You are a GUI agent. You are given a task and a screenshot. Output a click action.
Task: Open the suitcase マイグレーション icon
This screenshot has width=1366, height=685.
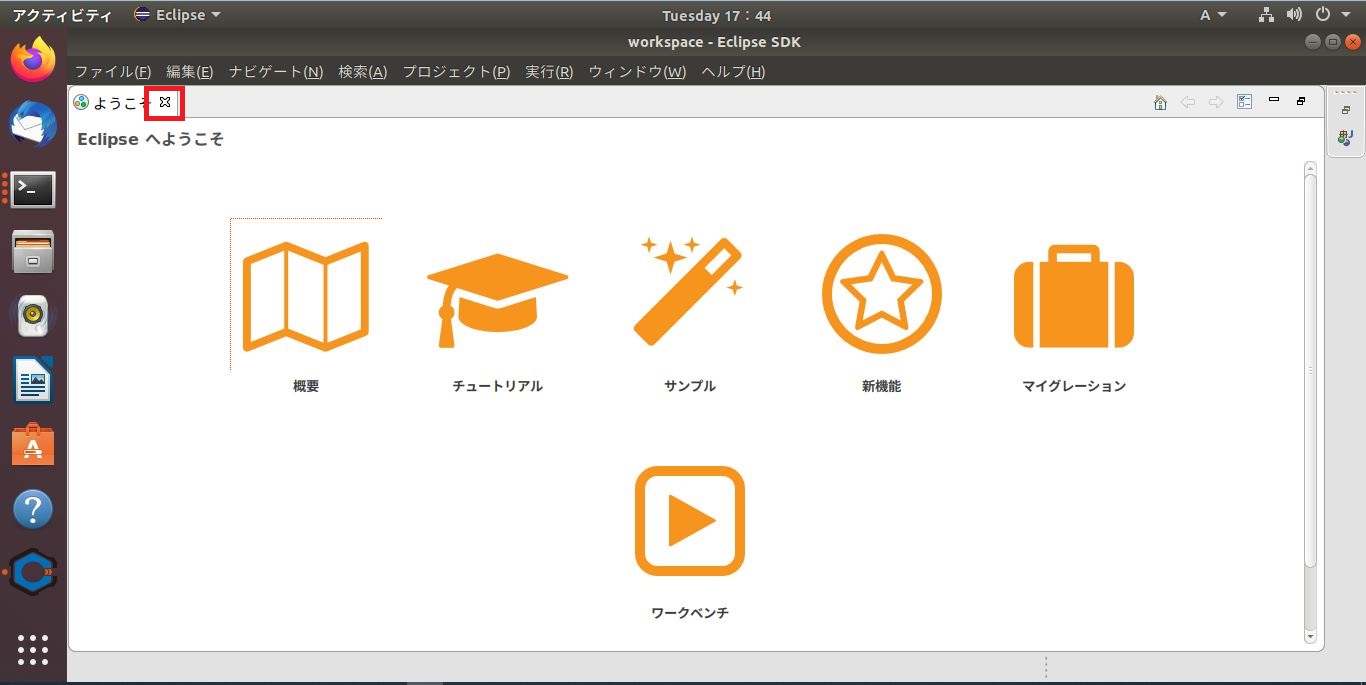point(1074,296)
